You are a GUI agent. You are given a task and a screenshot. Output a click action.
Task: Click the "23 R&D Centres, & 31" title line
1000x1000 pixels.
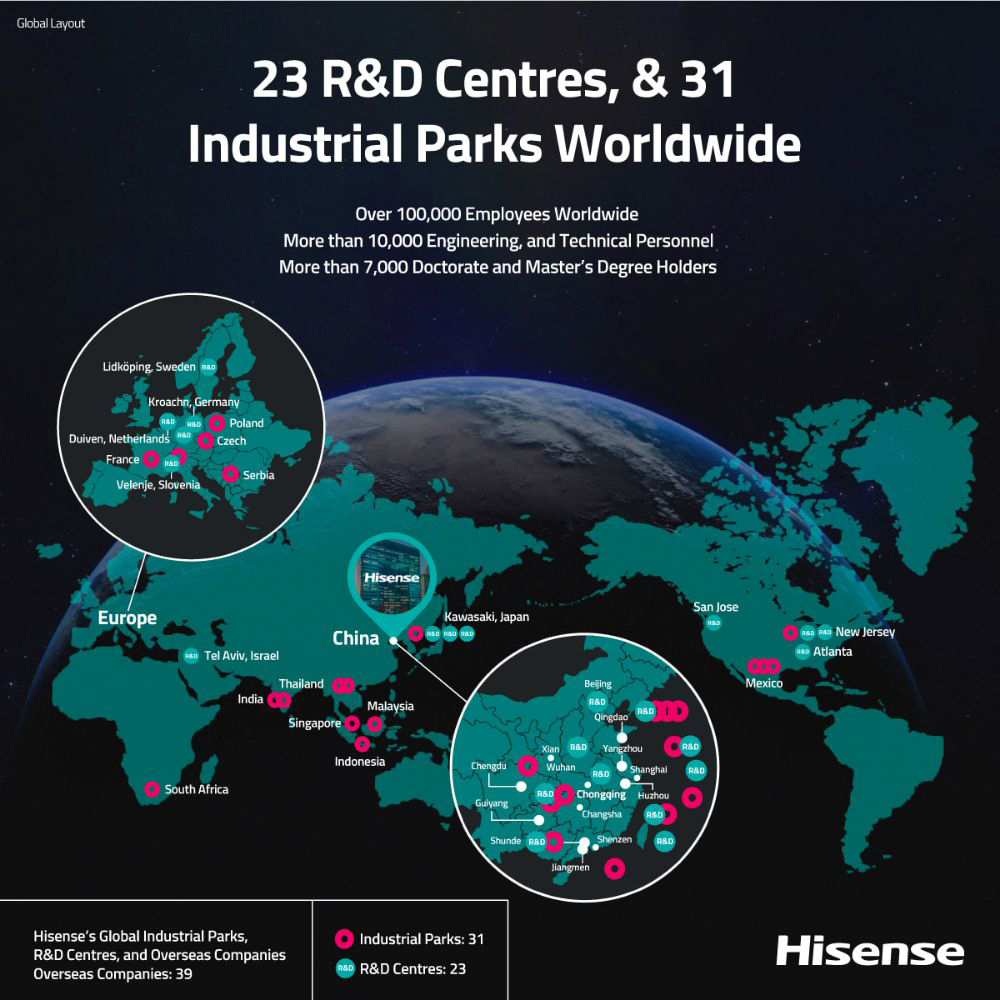494,79
